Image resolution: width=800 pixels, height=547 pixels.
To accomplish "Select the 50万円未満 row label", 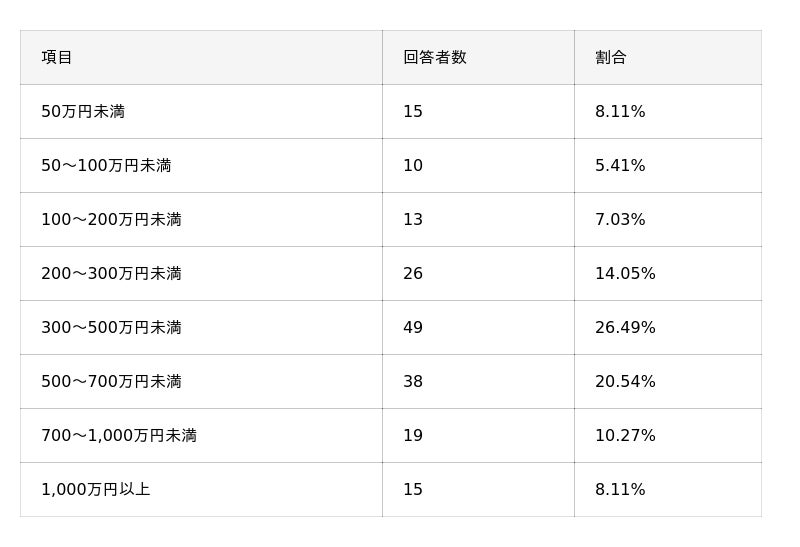I will 83,112.
